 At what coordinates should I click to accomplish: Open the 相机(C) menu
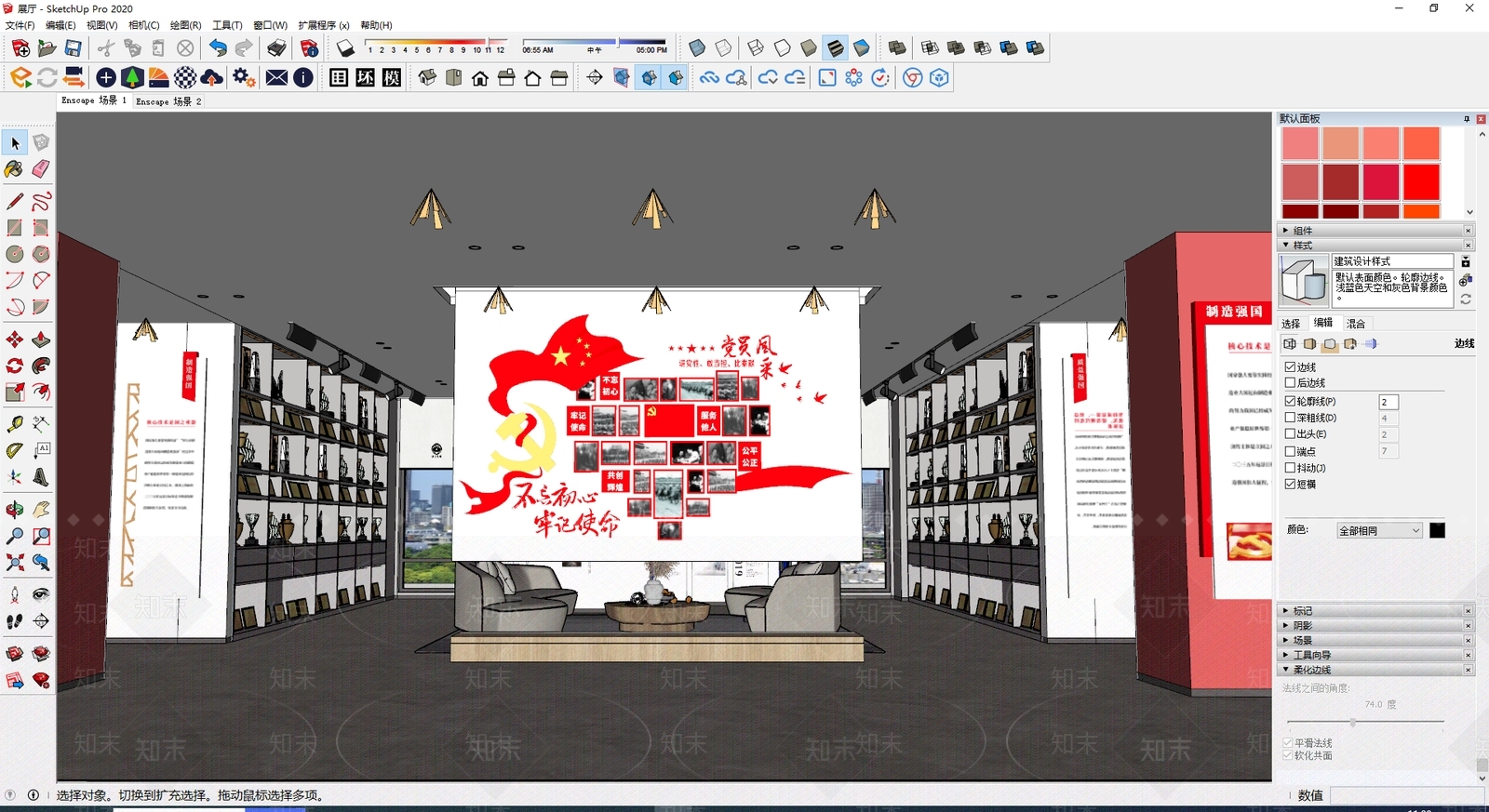click(143, 25)
